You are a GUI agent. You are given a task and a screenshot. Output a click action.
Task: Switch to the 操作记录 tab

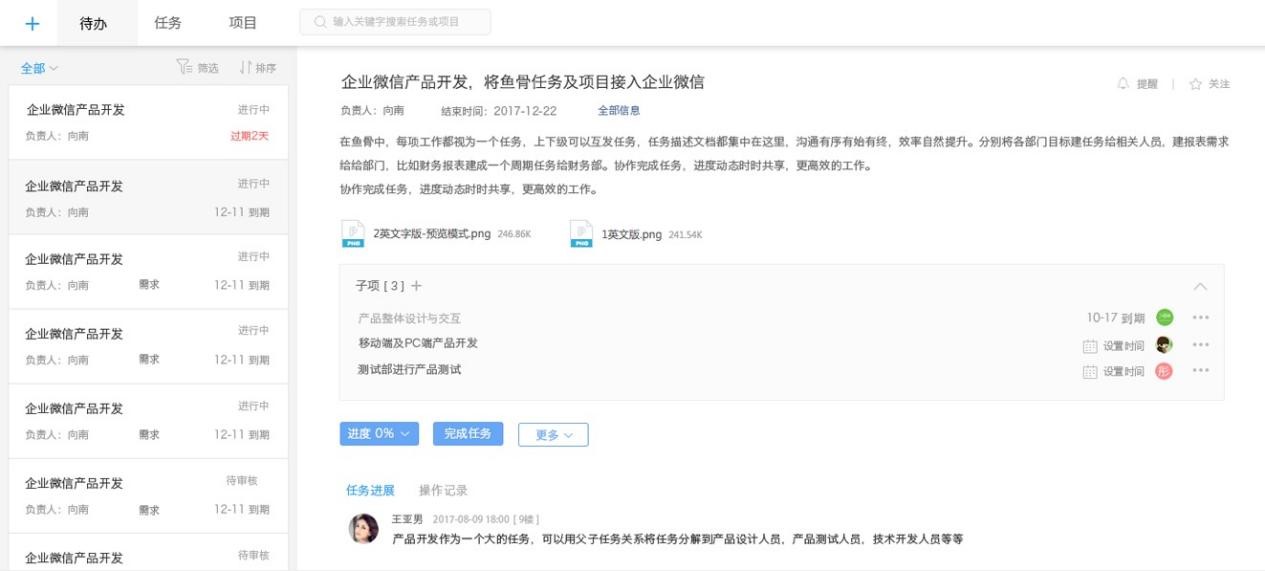[443, 490]
